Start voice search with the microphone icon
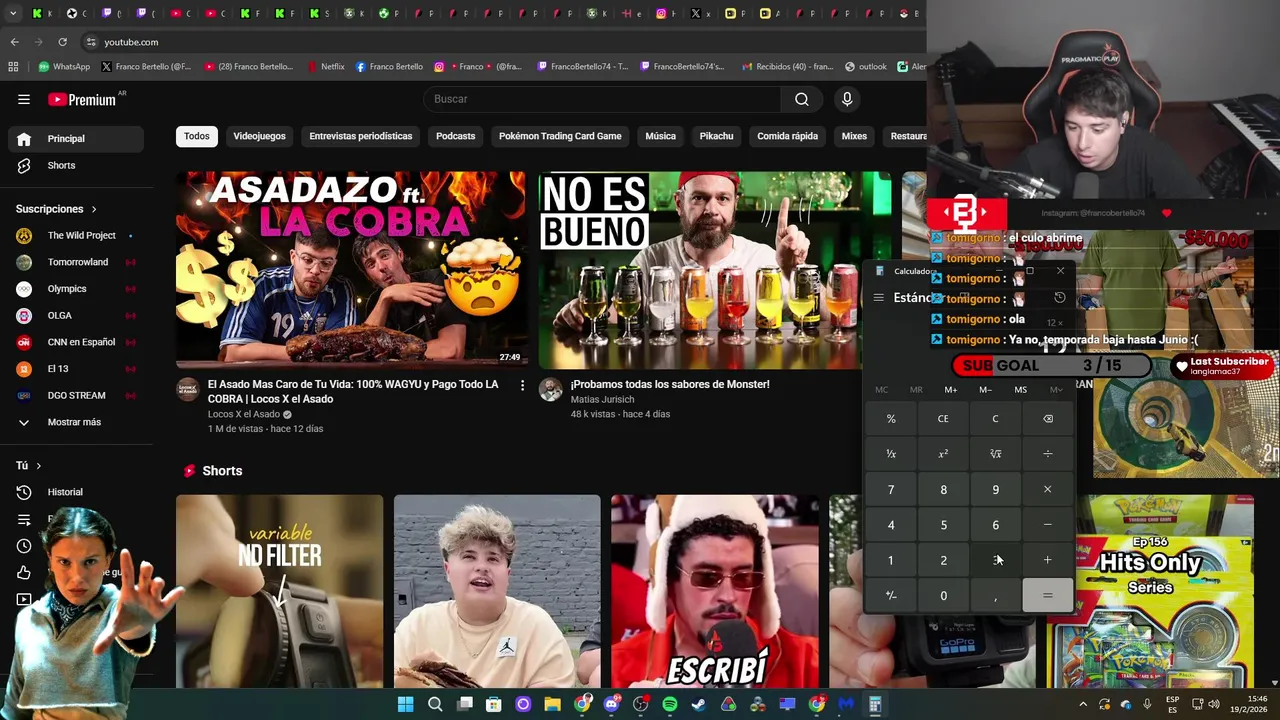 click(847, 99)
